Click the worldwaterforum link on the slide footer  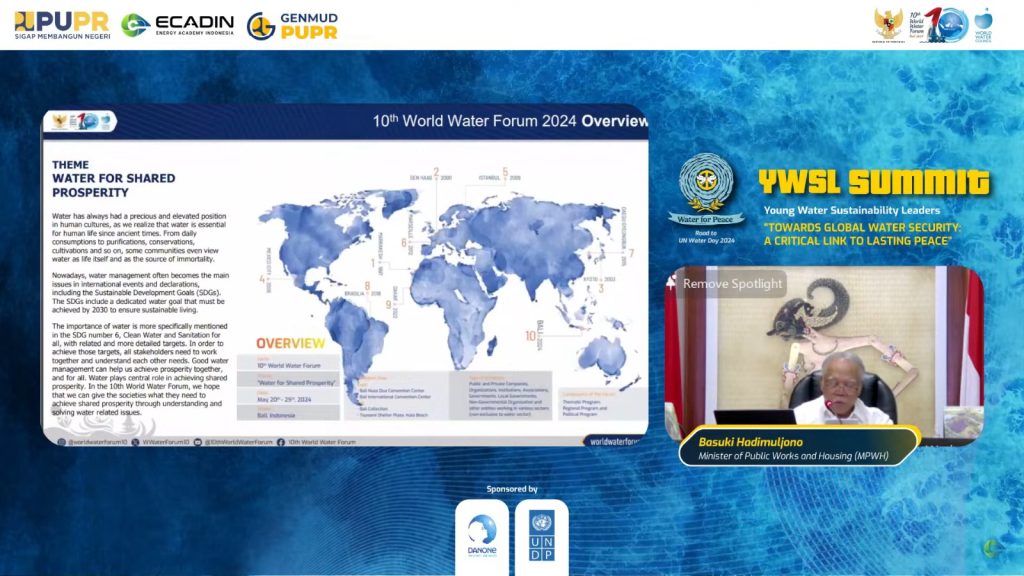(x=614, y=441)
